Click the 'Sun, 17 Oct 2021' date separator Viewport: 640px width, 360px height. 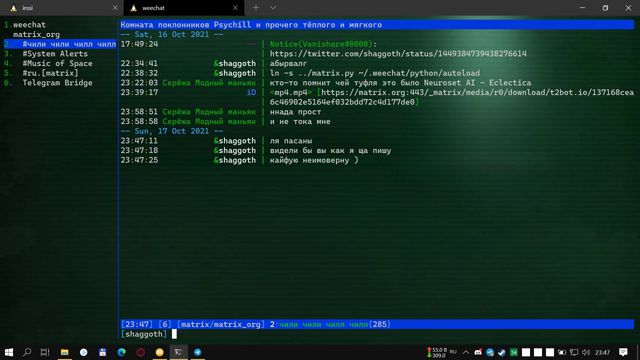coord(172,131)
